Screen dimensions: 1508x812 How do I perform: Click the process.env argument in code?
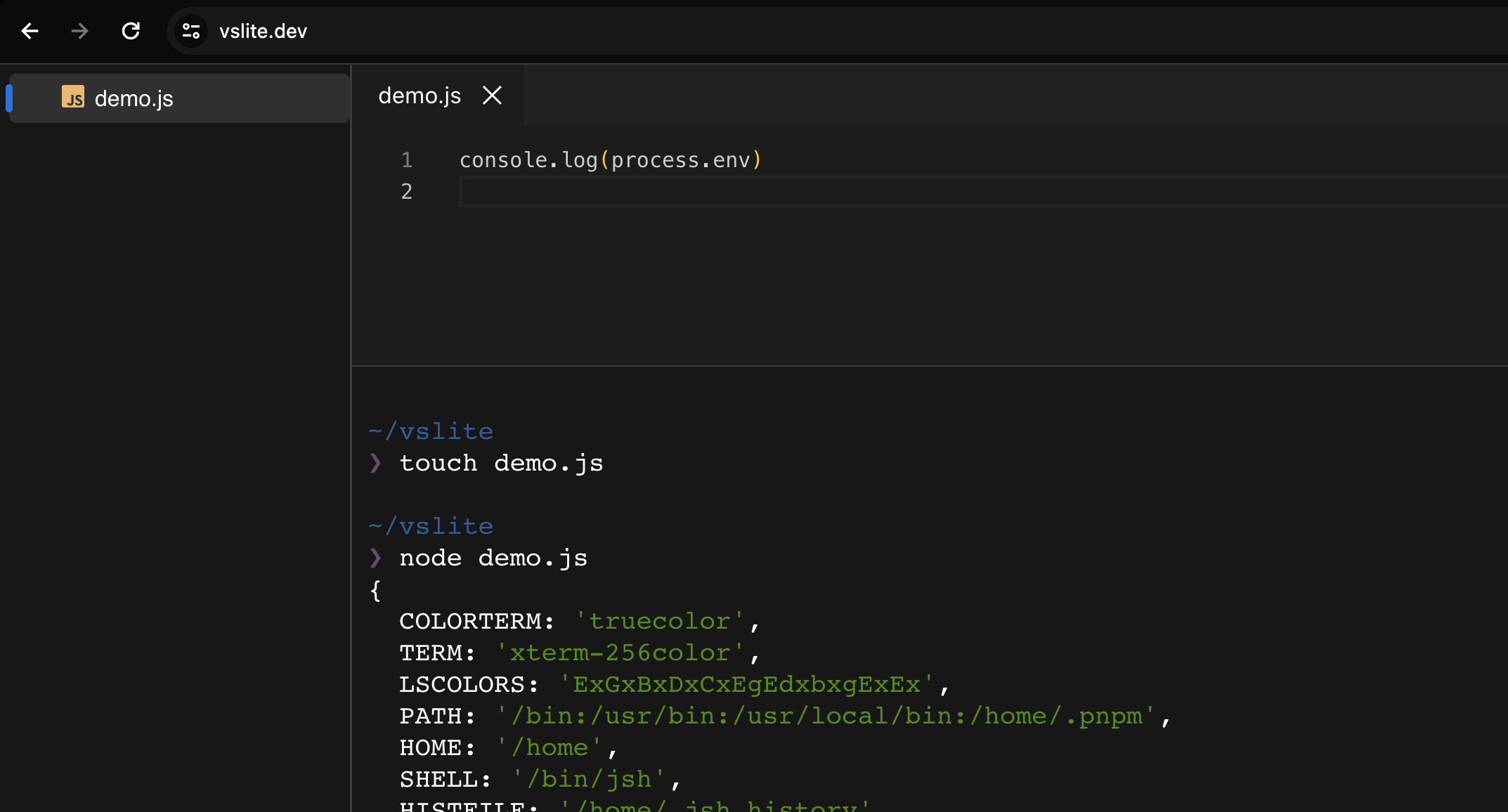[680, 160]
